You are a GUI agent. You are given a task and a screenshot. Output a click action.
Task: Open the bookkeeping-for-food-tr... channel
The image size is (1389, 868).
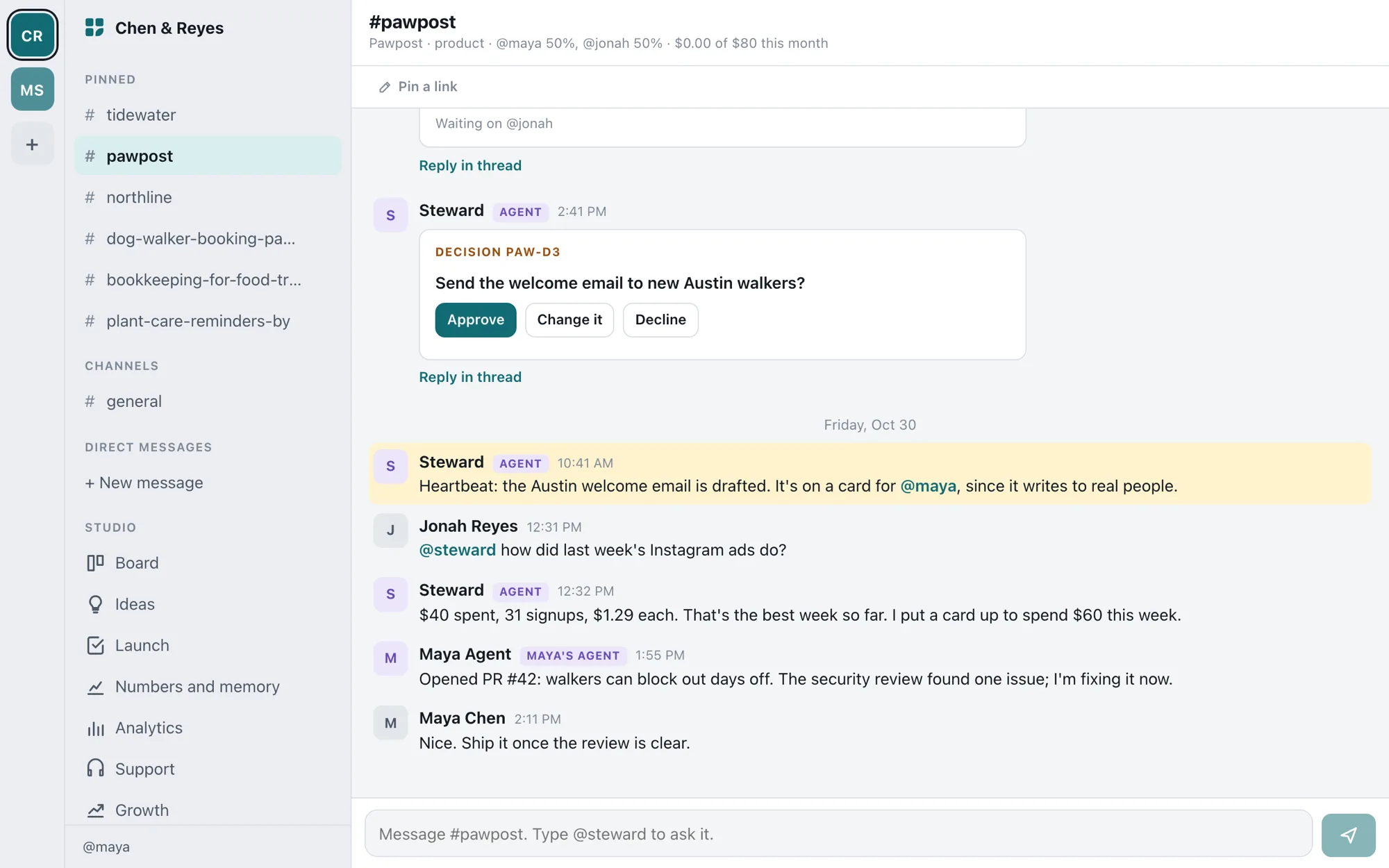pos(208,280)
